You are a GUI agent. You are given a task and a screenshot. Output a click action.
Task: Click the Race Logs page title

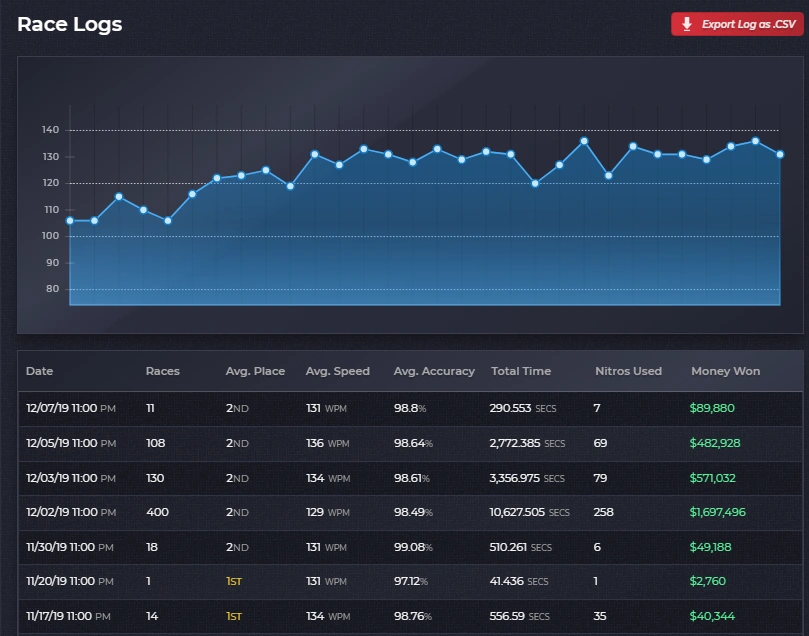pos(67,24)
